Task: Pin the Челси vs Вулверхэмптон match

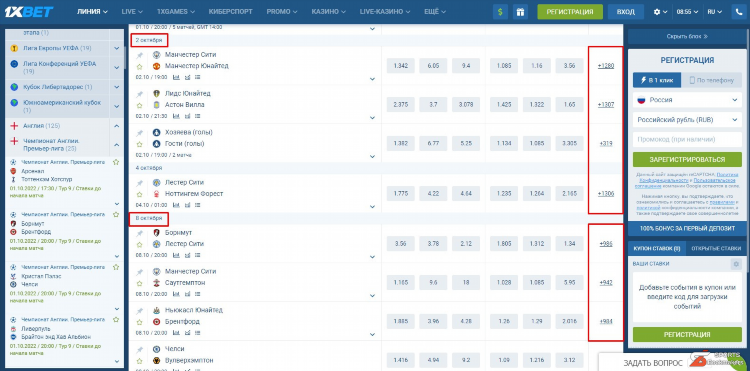Action: pyautogui.click(x=140, y=349)
